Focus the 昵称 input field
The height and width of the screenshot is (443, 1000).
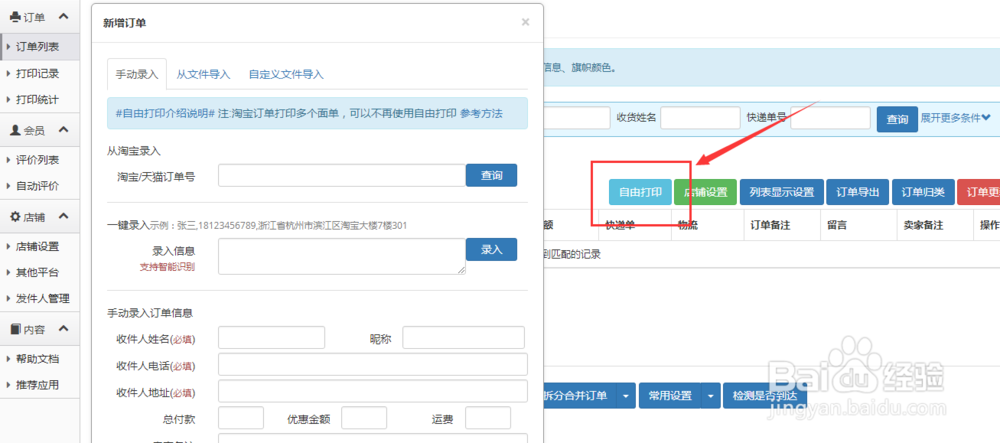click(464, 338)
